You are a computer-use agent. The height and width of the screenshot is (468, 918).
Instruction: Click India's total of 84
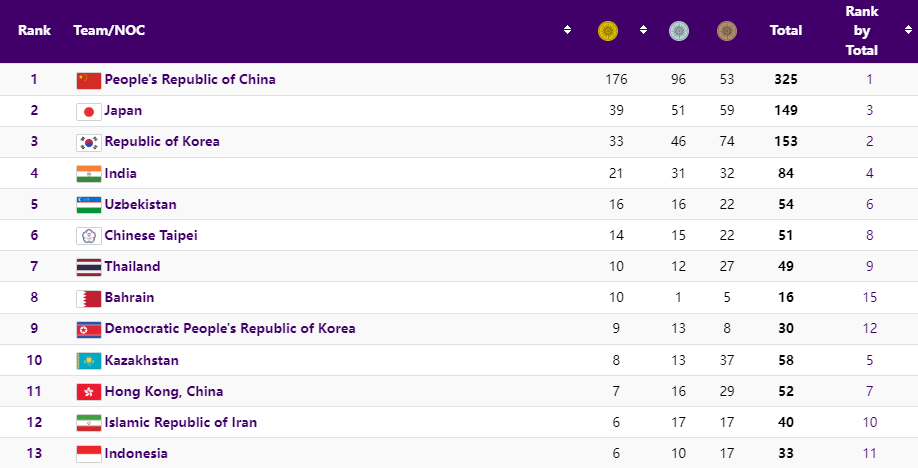(x=786, y=173)
